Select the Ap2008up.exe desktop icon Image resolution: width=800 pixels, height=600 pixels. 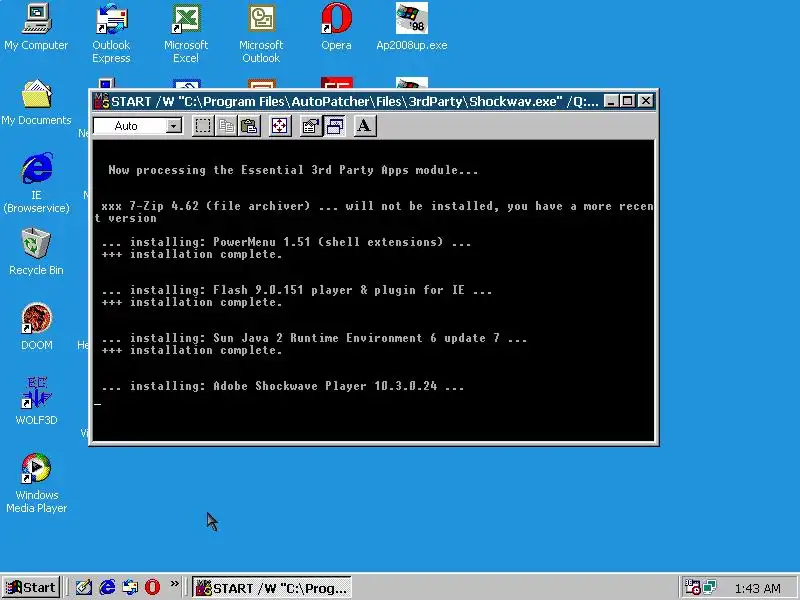[x=412, y=28]
